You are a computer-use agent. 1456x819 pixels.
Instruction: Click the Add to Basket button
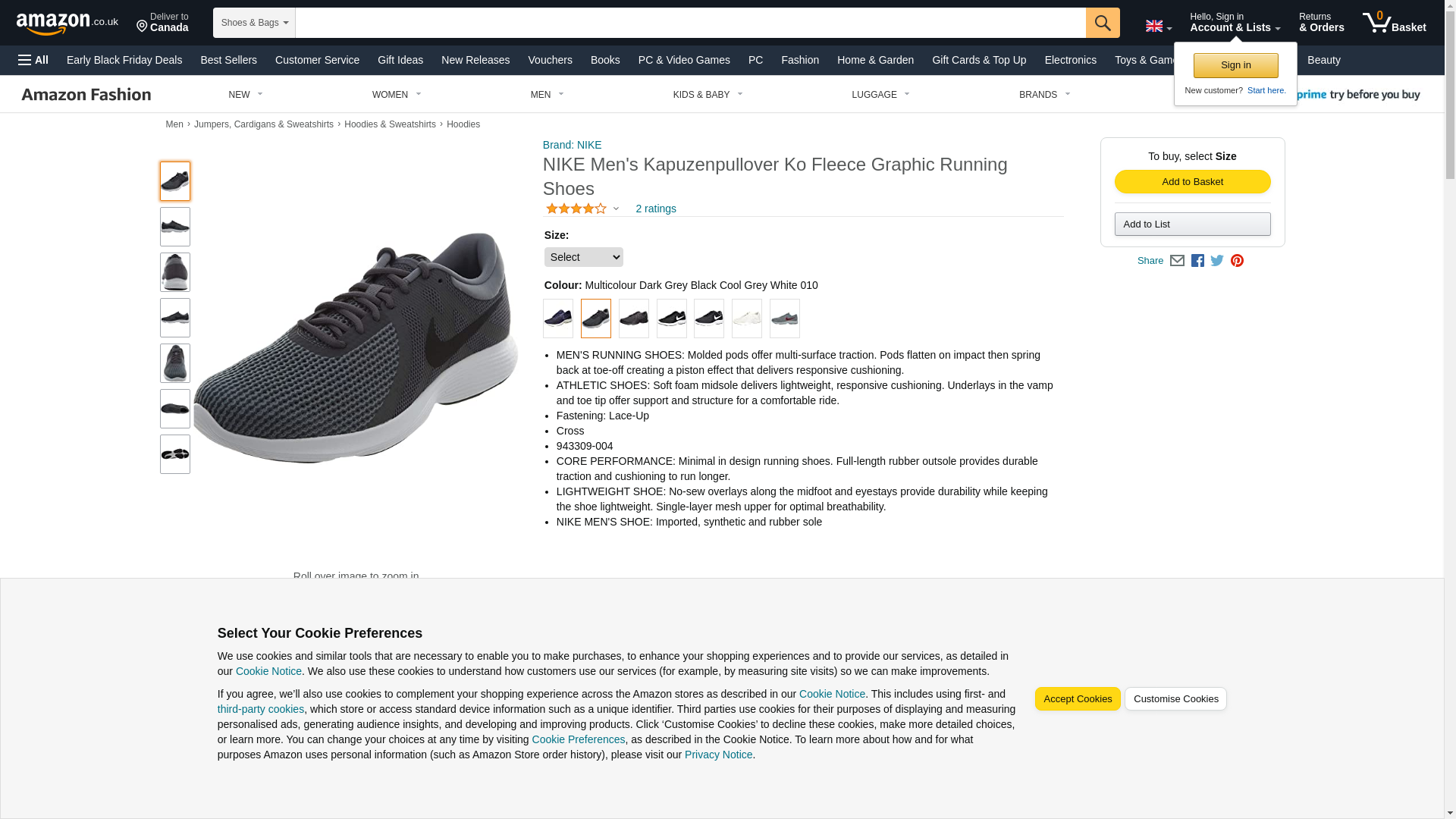[1192, 182]
